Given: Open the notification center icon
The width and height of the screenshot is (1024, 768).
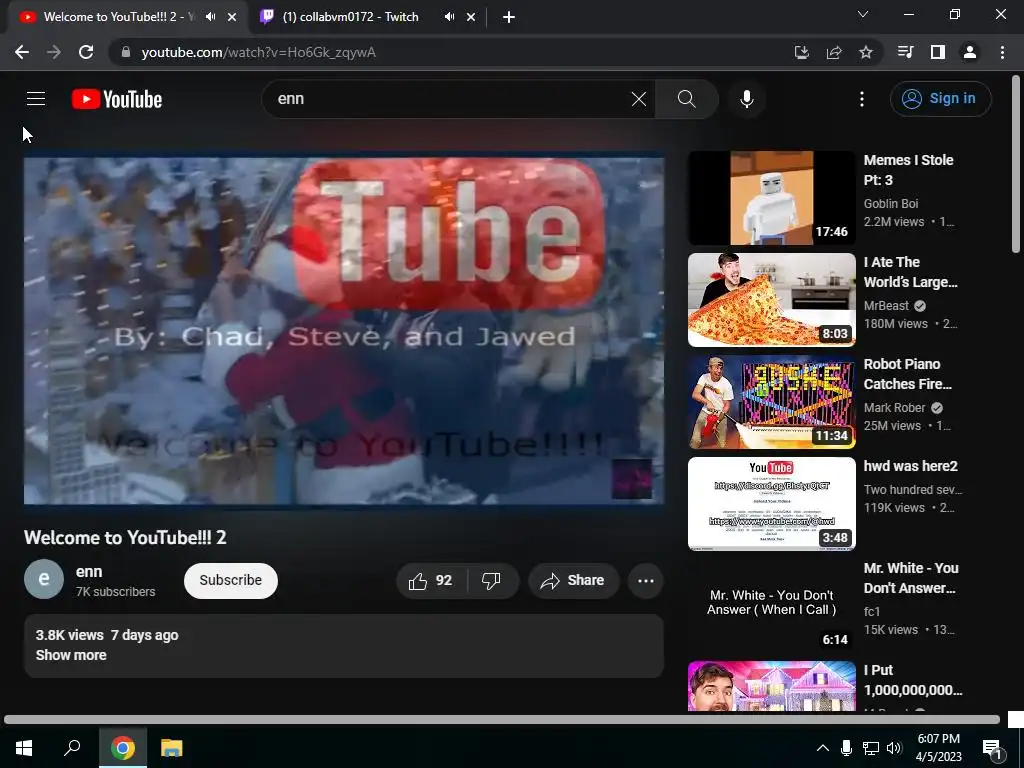Looking at the screenshot, I should [x=993, y=749].
